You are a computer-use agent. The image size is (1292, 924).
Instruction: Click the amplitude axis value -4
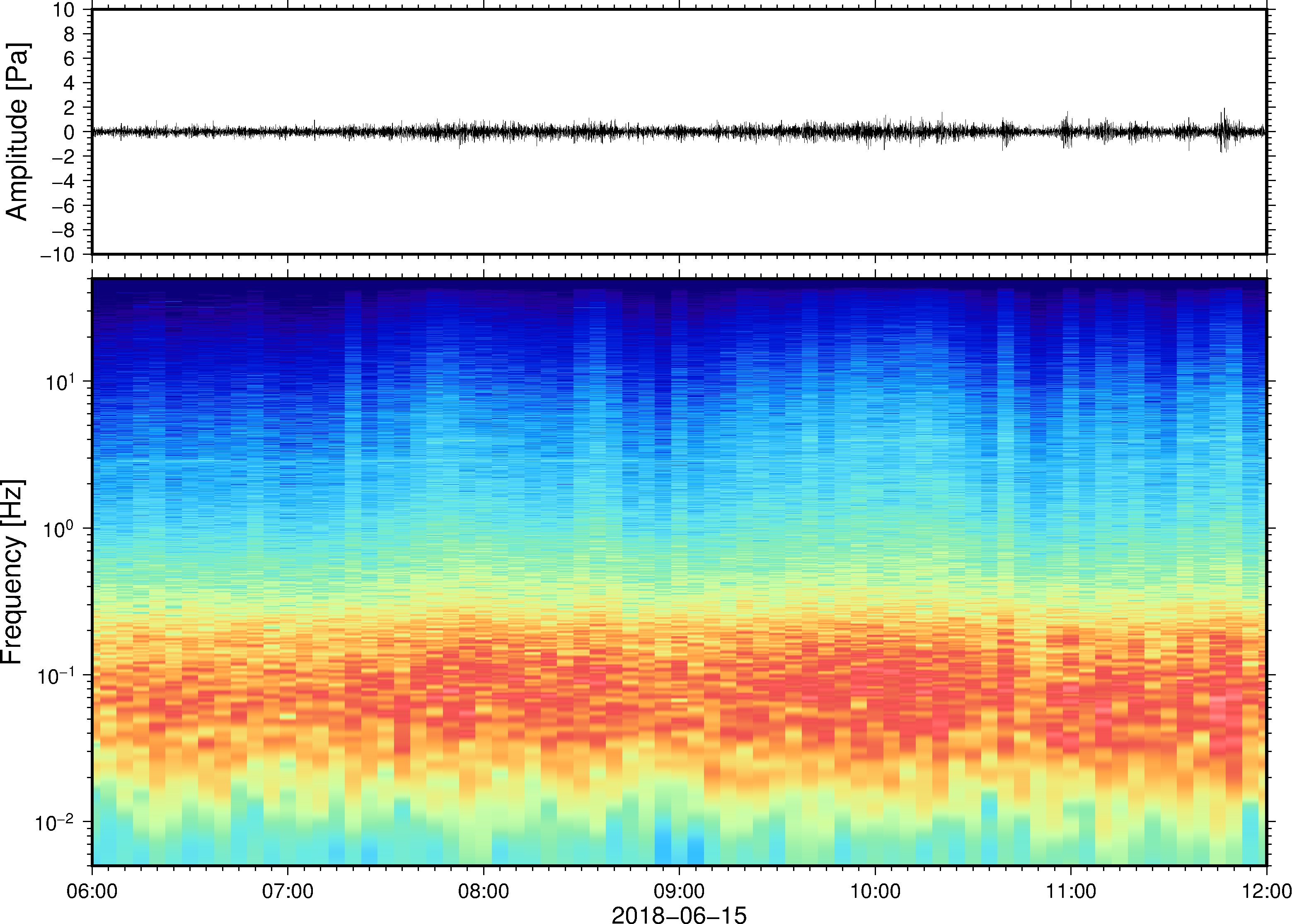[64, 181]
